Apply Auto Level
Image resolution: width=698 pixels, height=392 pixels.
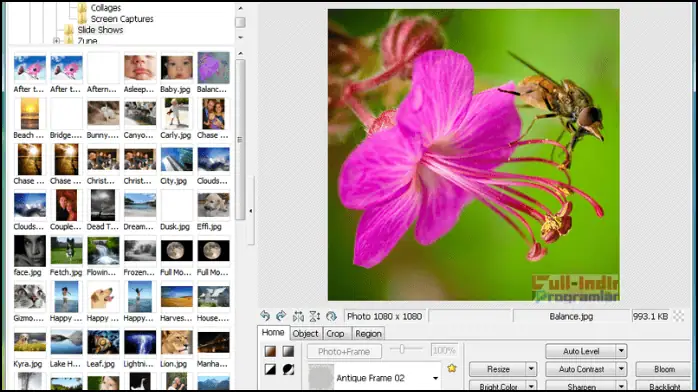581,352
